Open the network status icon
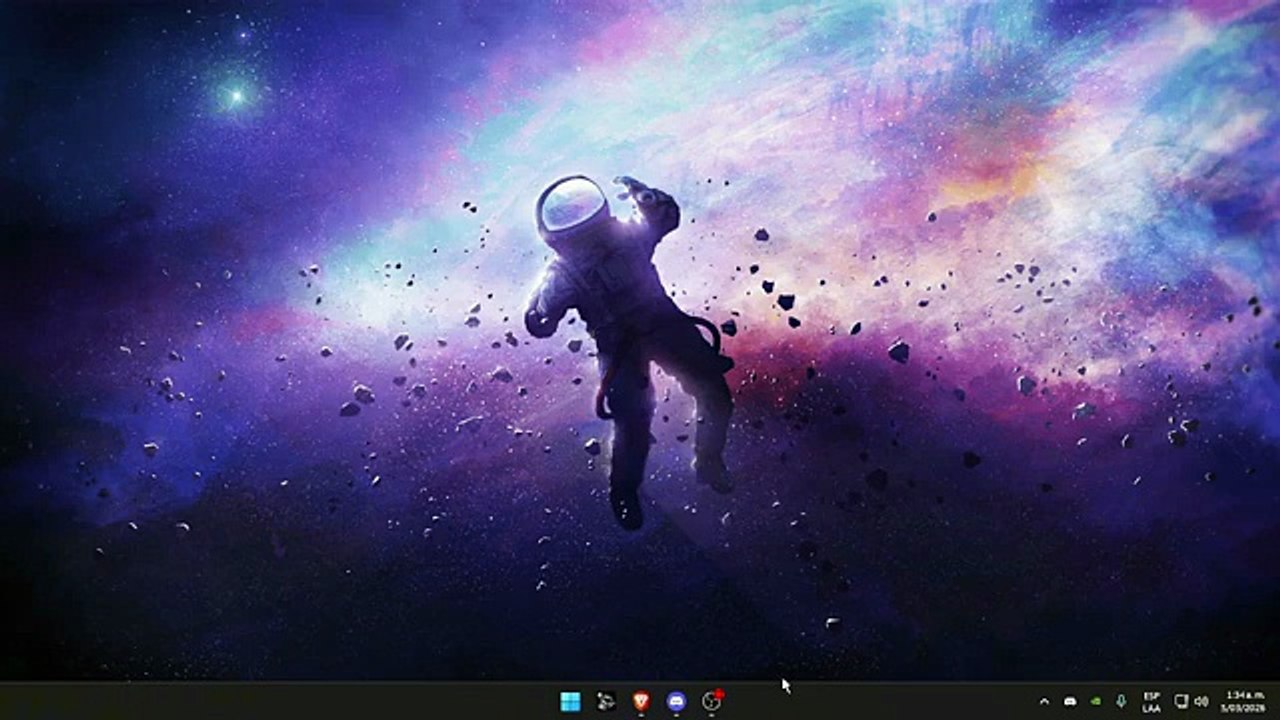The height and width of the screenshot is (720, 1280). pos(1181,701)
